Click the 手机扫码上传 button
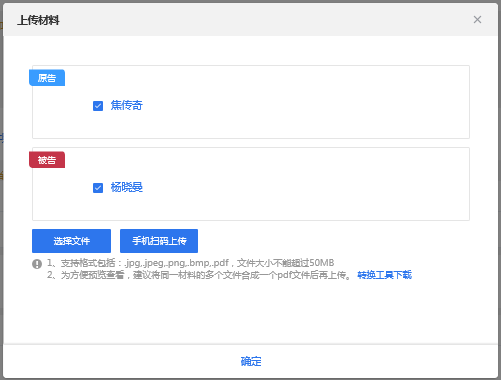501x380 pixels. pos(159,241)
